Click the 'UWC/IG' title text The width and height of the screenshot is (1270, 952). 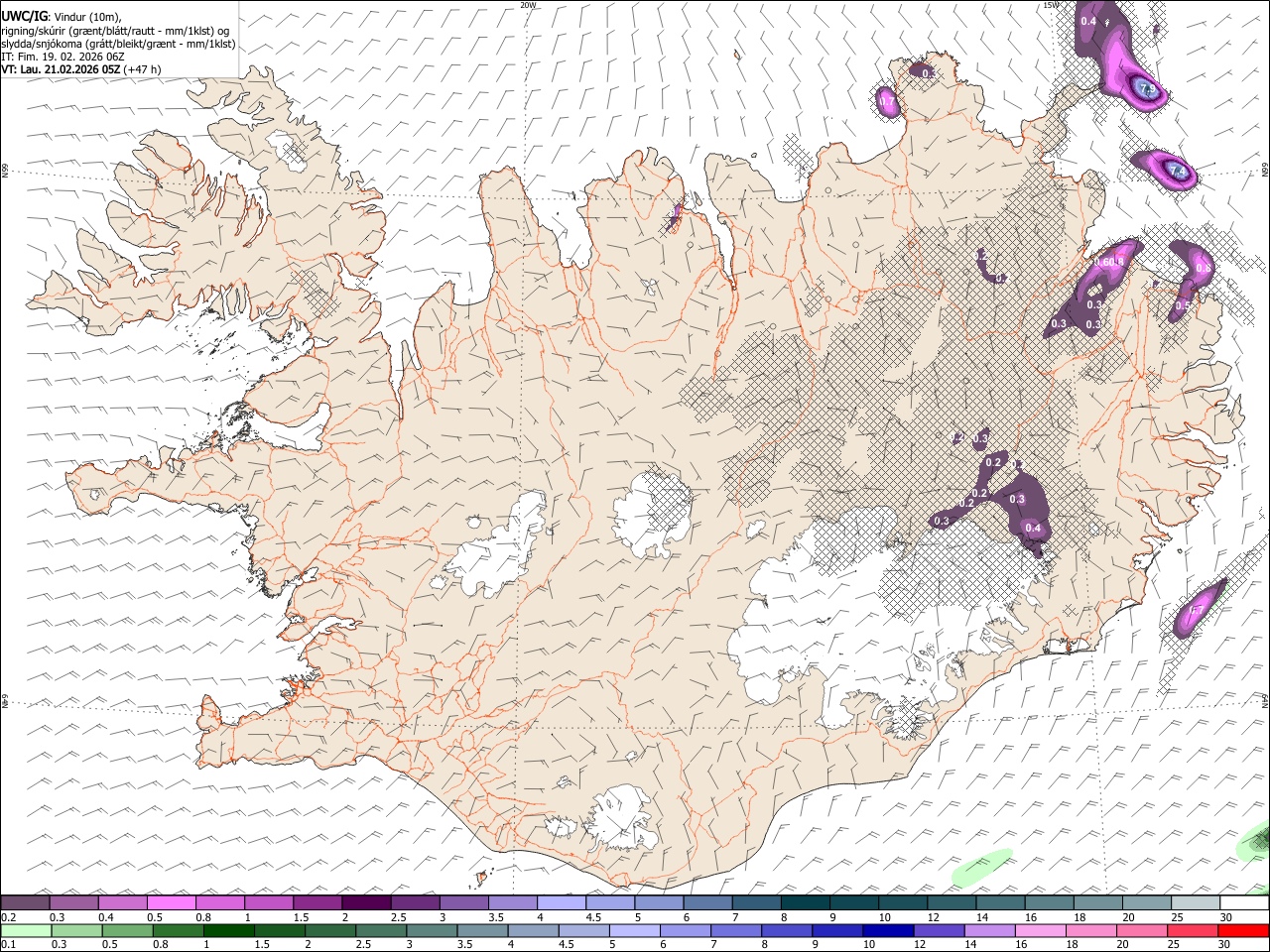coord(24,16)
